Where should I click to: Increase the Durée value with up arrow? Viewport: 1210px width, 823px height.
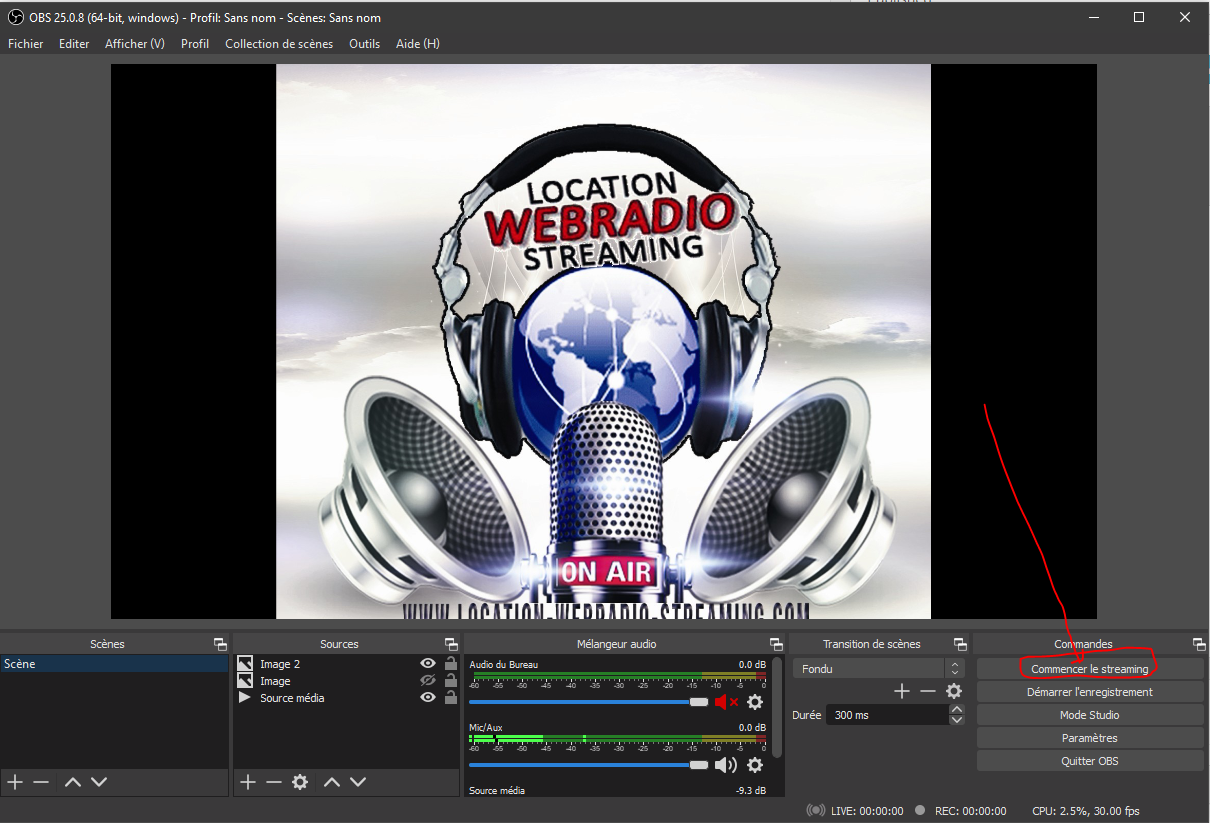957,710
